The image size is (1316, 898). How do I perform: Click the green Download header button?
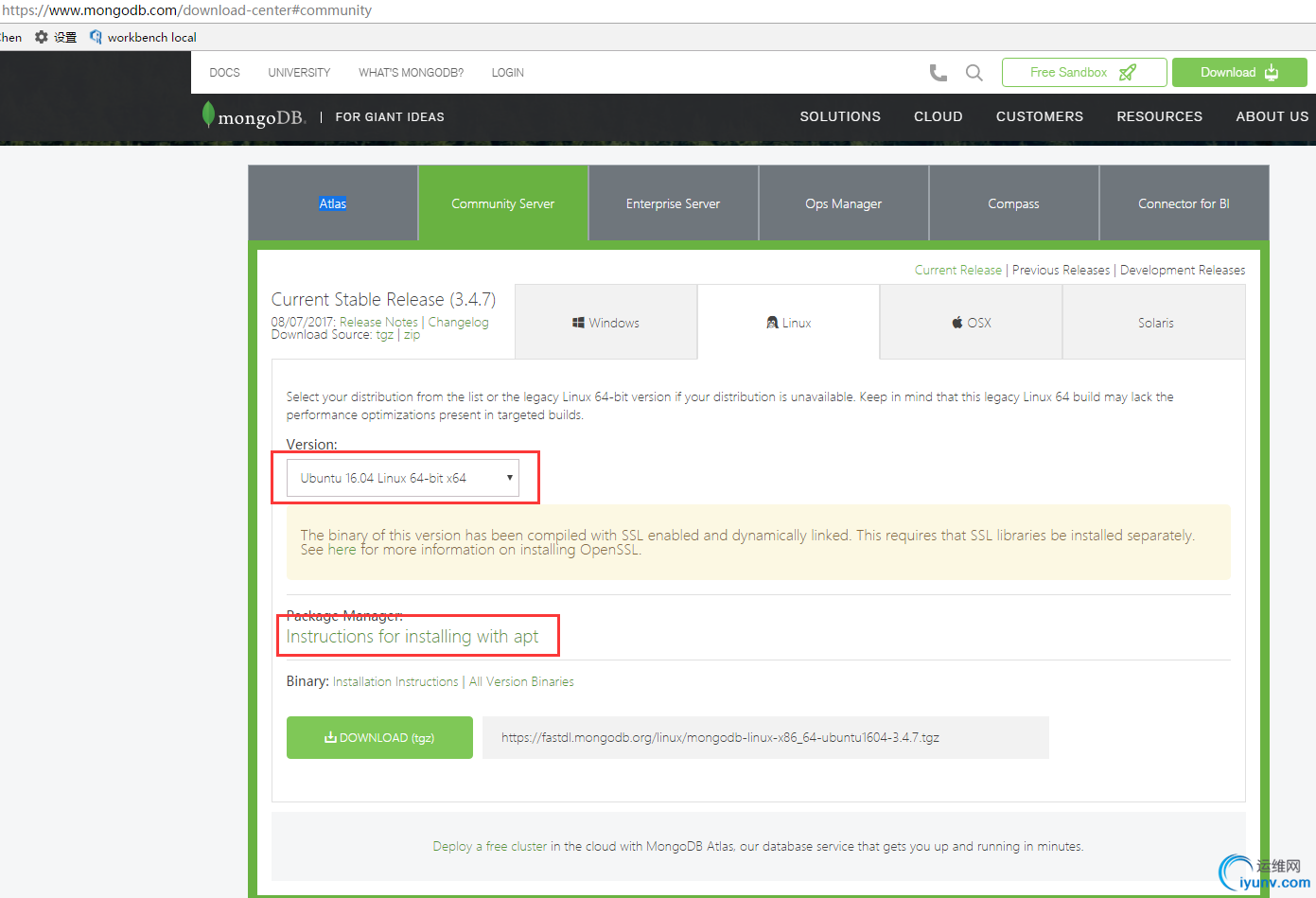[1239, 73]
